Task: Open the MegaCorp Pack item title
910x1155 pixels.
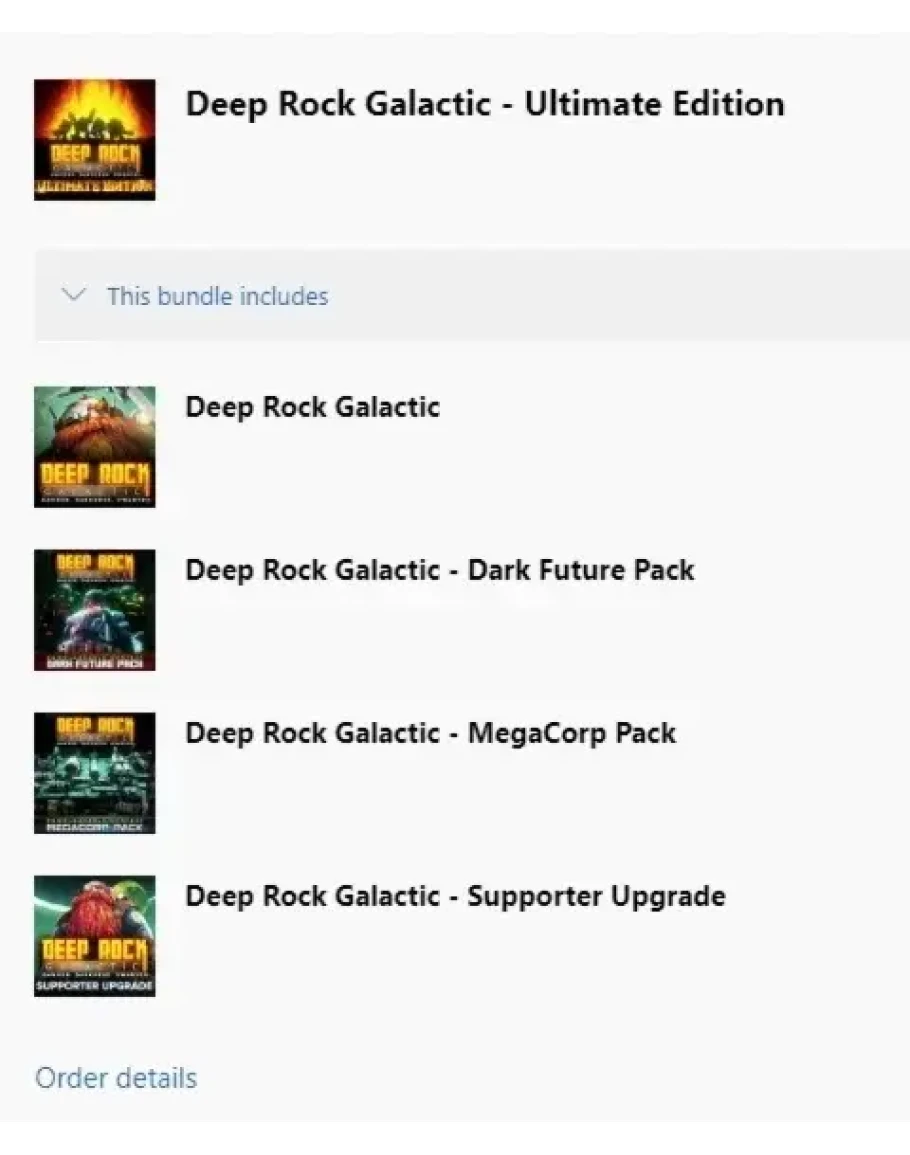Action: (x=430, y=733)
